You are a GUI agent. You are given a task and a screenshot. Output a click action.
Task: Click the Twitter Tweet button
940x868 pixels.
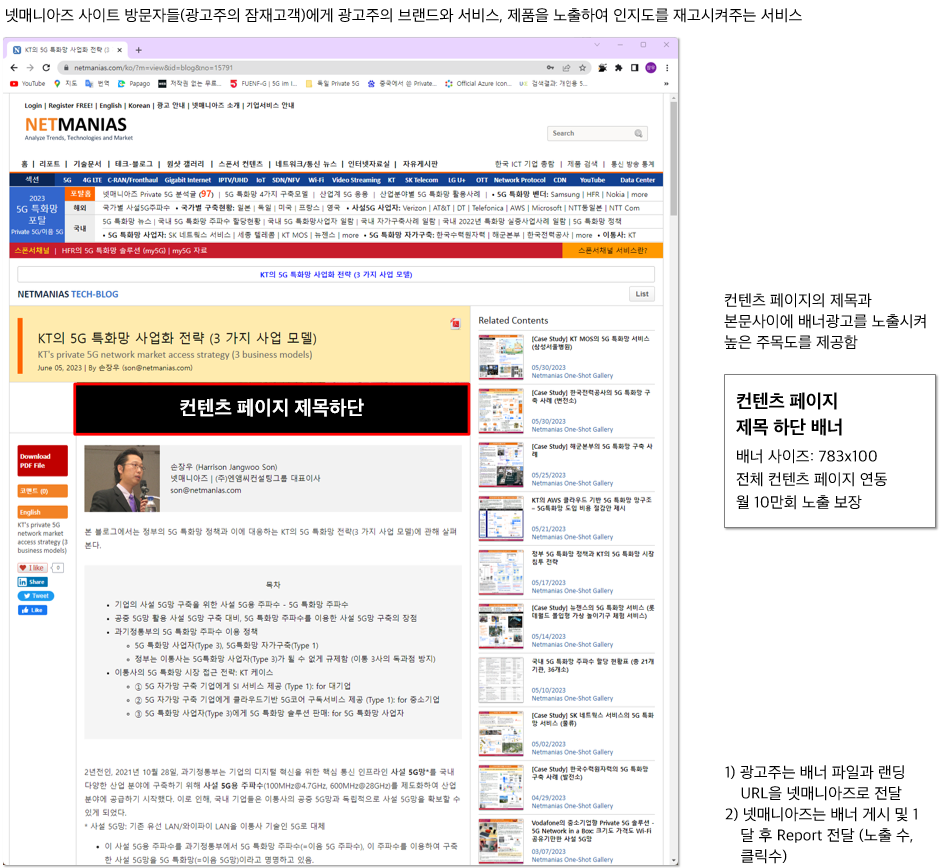35,596
